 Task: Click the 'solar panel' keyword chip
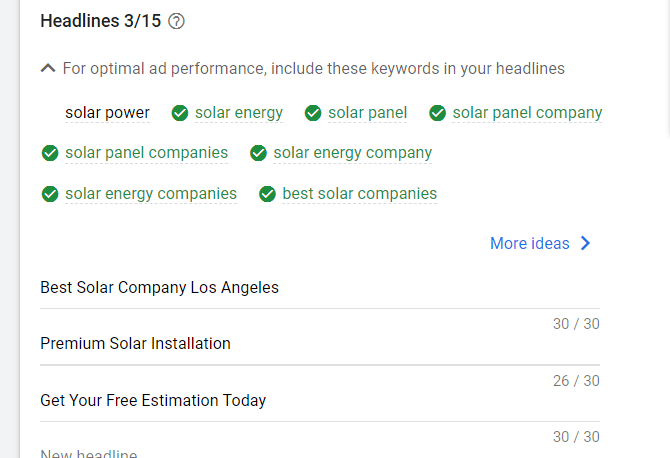click(367, 113)
